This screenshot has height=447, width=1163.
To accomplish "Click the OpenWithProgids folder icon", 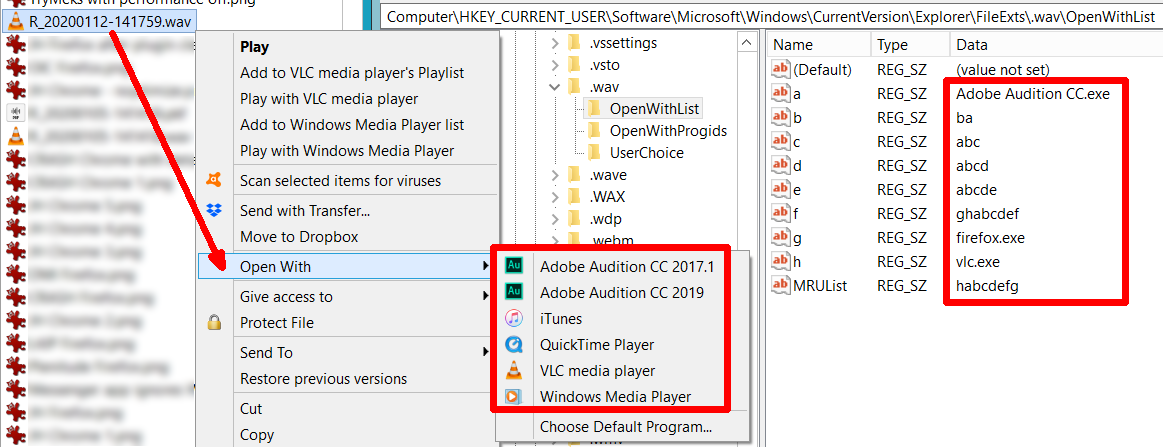I will pyautogui.click(x=594, y=131).
